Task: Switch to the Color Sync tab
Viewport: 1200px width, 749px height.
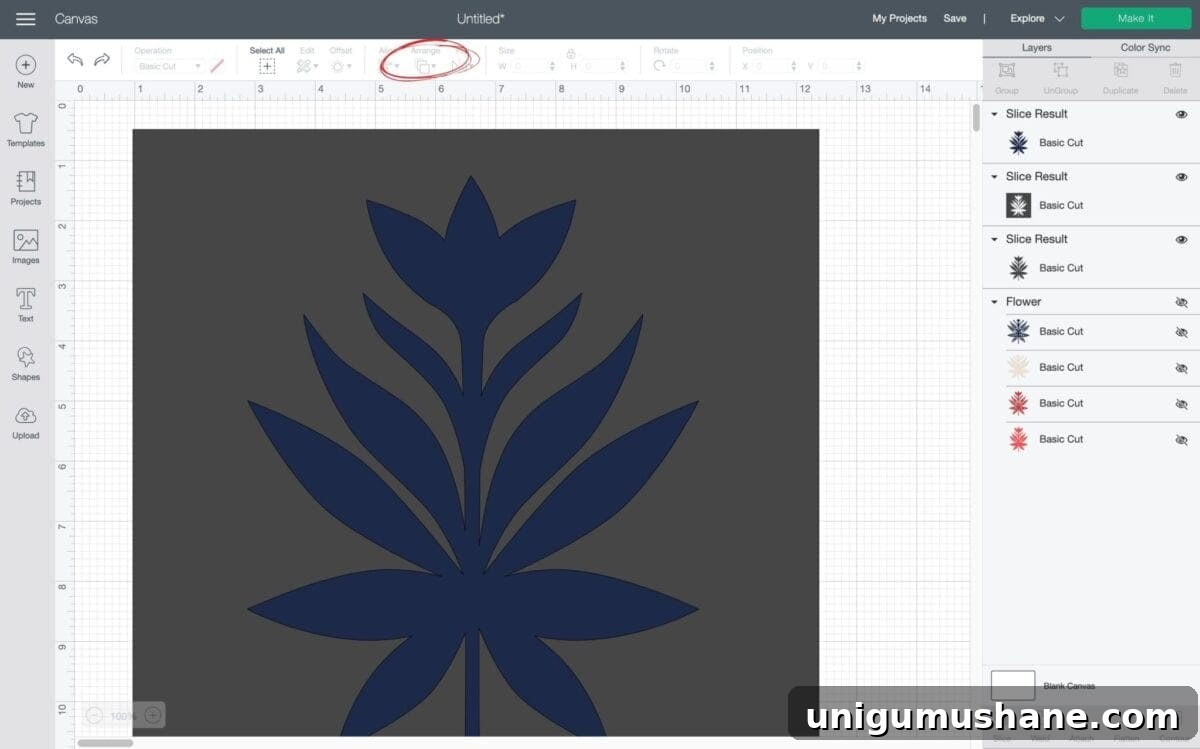Action: [1145, 48]
